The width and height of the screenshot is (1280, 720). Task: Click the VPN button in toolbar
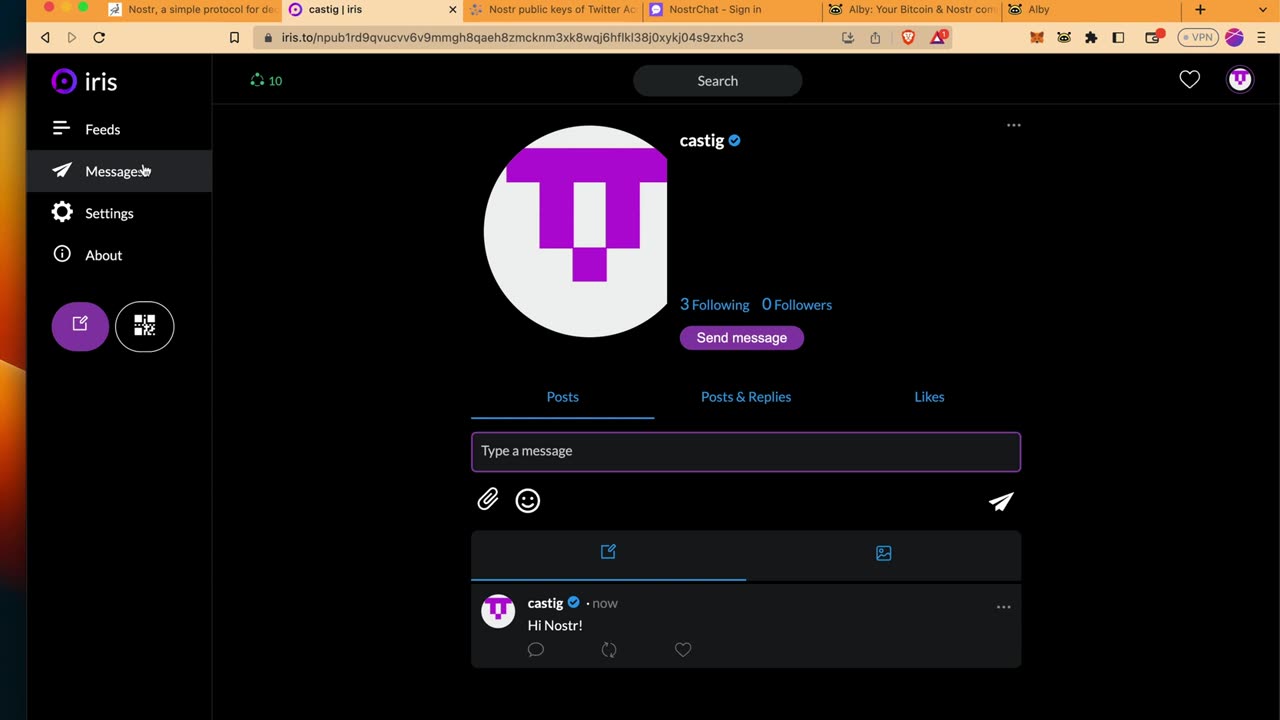pyautogui.click(x=1198, y=37)
